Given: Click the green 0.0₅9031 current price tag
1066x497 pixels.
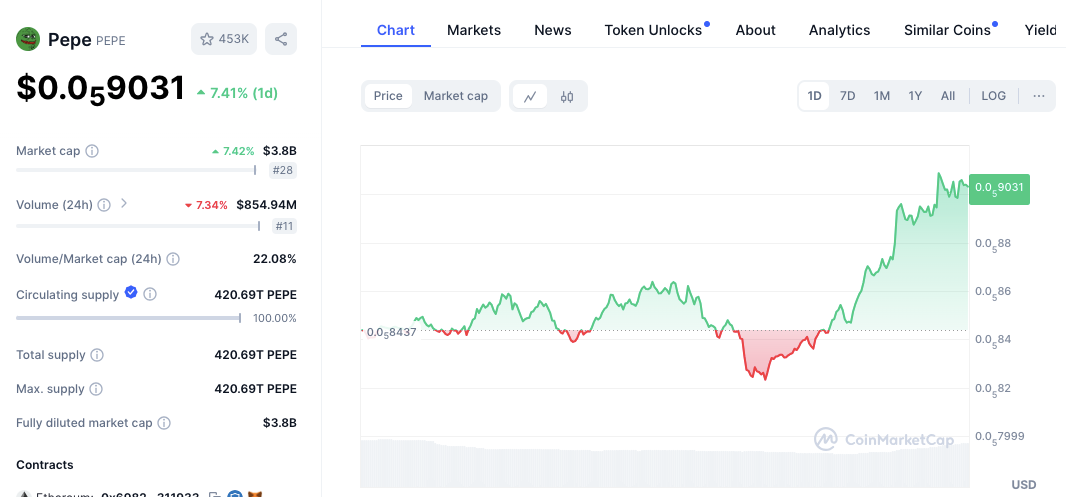Looking at the screenshot, I should pos(999,189).
